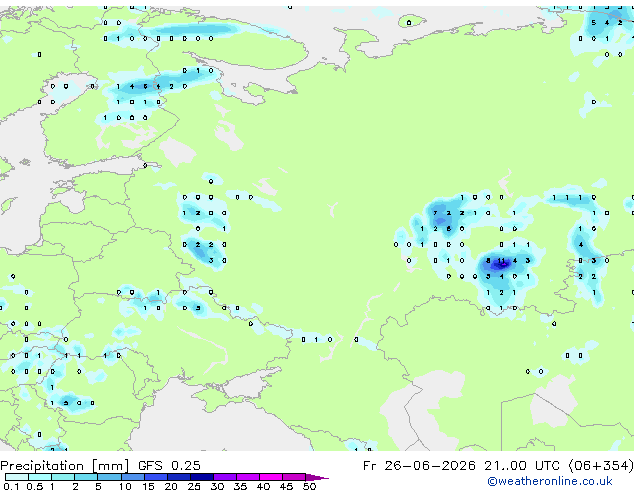Click the 25–30 mm legend color box
This screenshot has height=490, width=634.
pos(202,477)
